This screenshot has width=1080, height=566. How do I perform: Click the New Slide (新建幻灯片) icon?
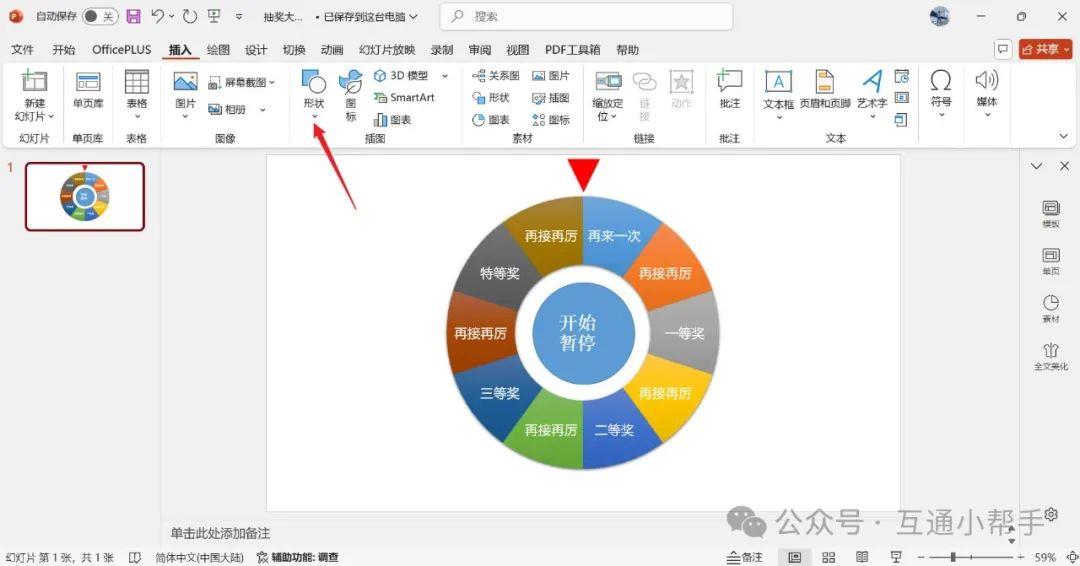coord(34,81)
